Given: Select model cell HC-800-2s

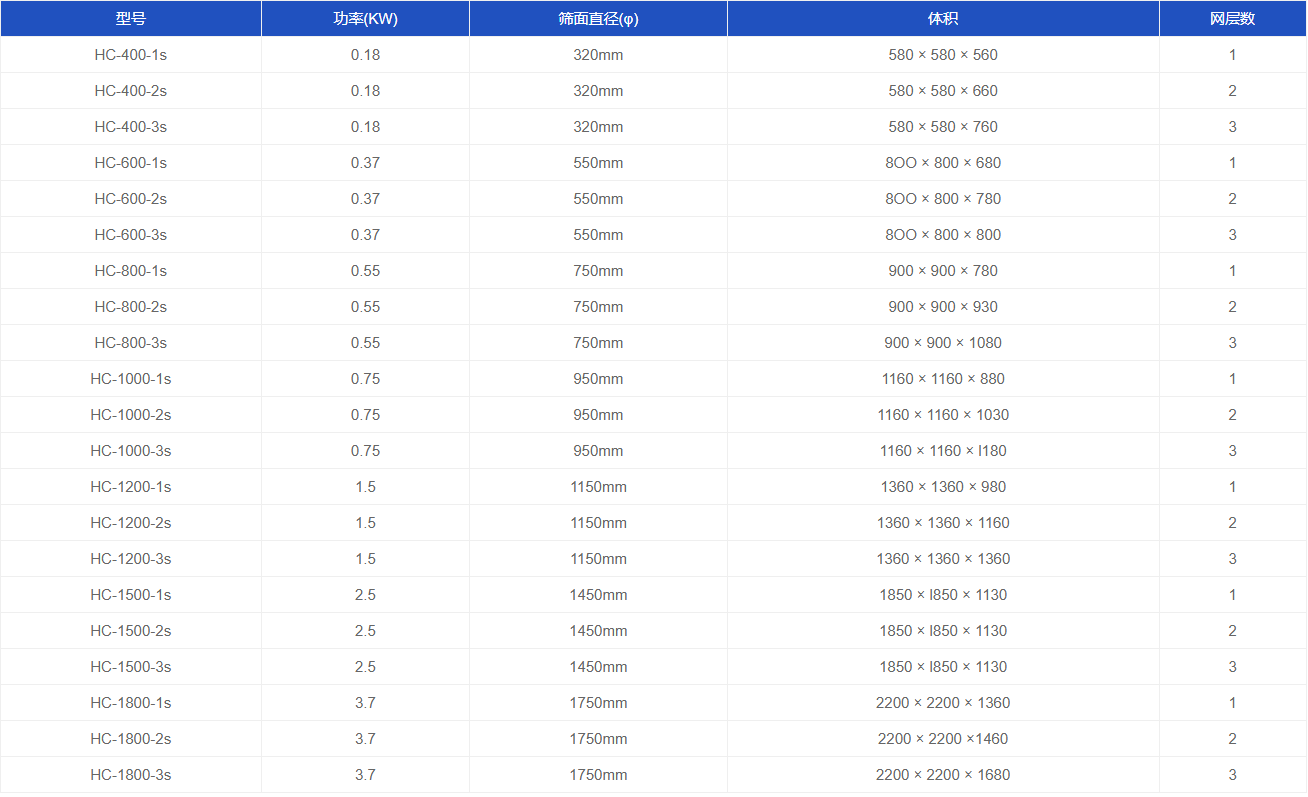Looking at the screenshot, I should (131, 307).
